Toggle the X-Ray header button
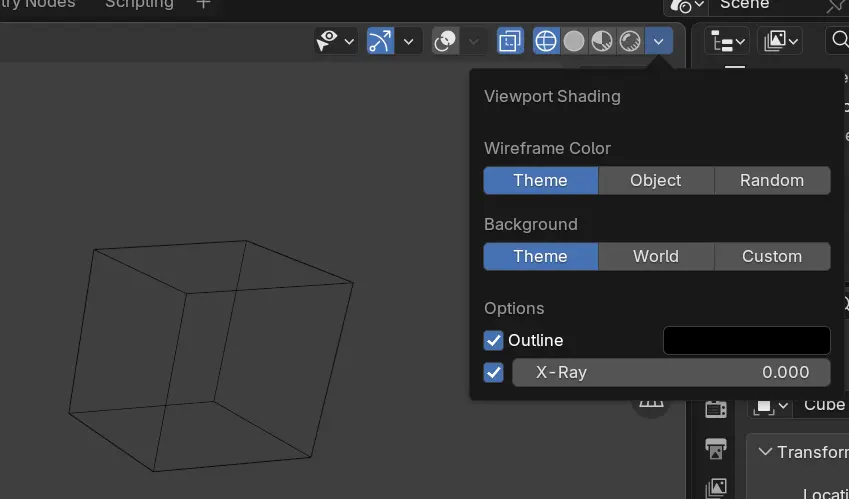 (510, 41)
